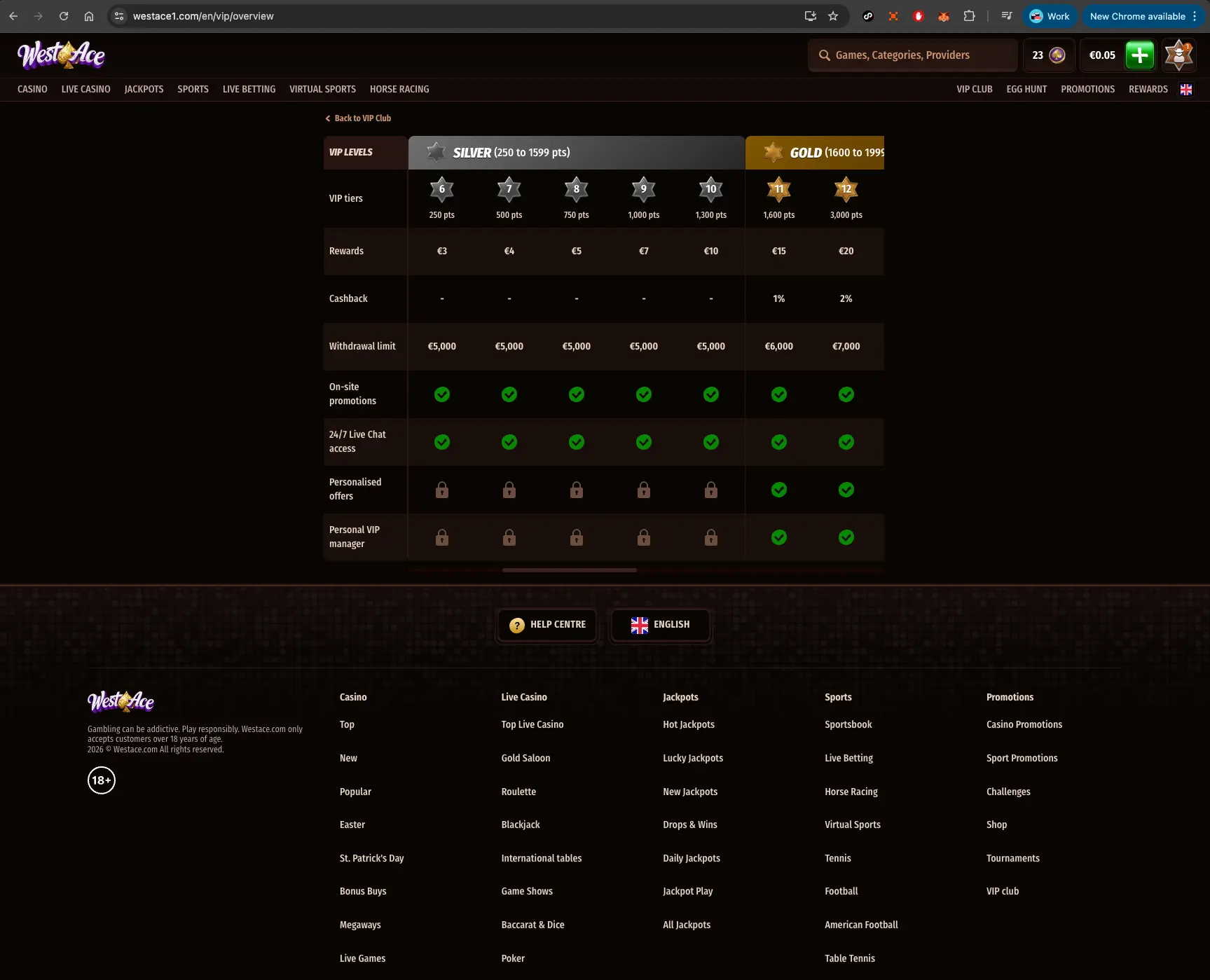Screen dimensions: 1210x980
Task: Click tier 12 24/7 Live Chat checkmark
Action: [x=846, y=442]
